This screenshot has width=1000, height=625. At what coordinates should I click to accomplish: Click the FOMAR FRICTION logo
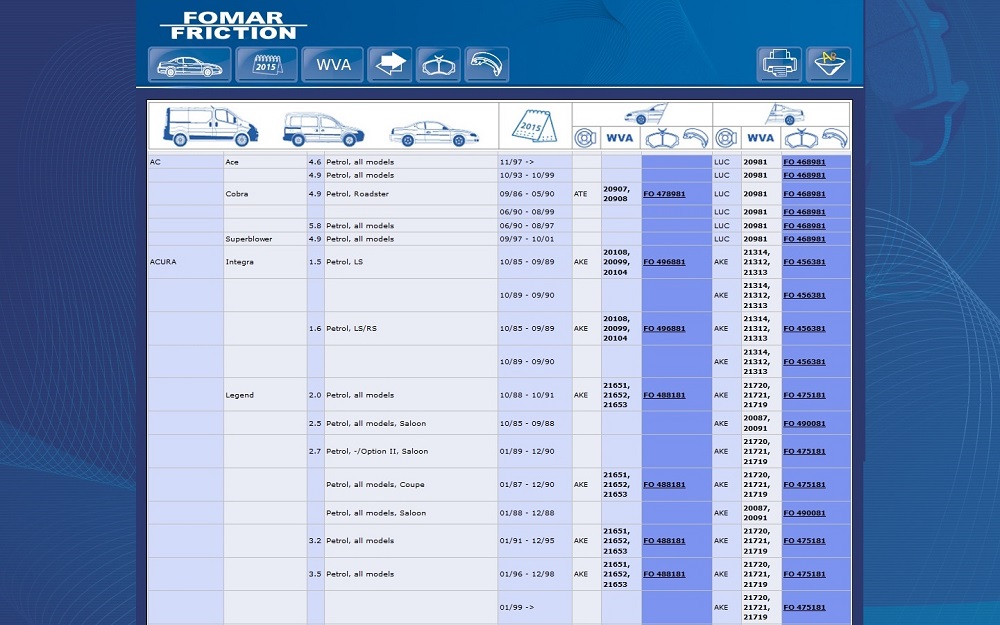[x=233, y=26]
